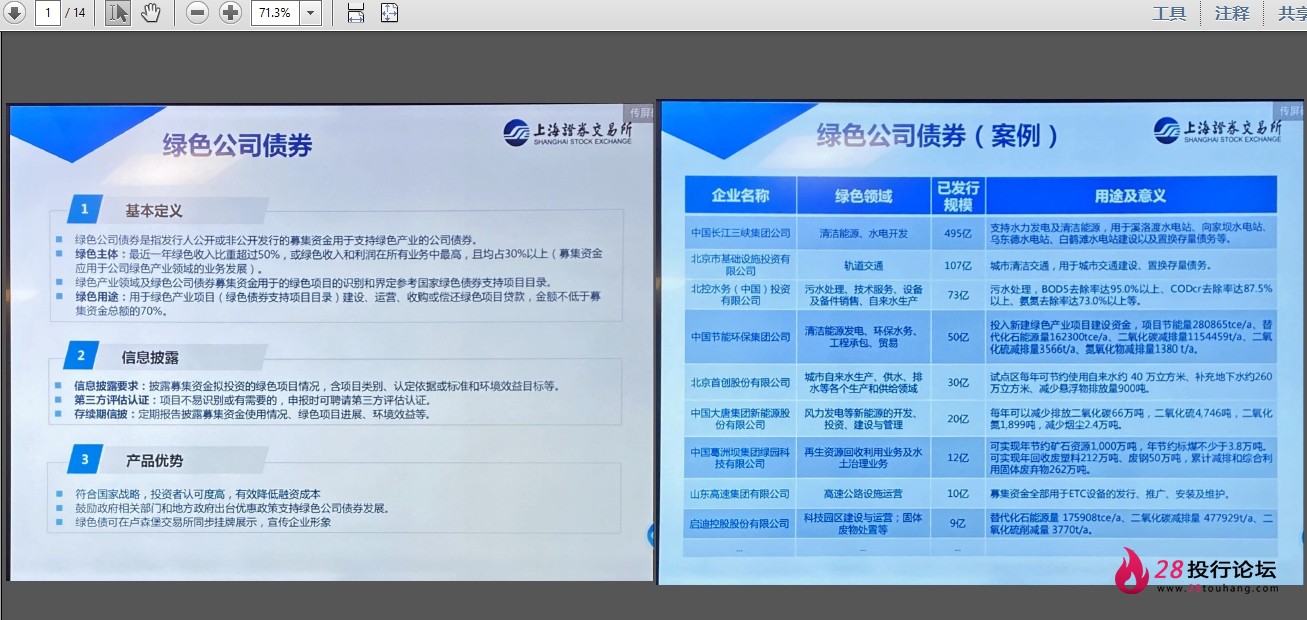Open the 共享 panel
Image resolution: width=1307 pixels, height=620 pixels.
pos(1291,13)
